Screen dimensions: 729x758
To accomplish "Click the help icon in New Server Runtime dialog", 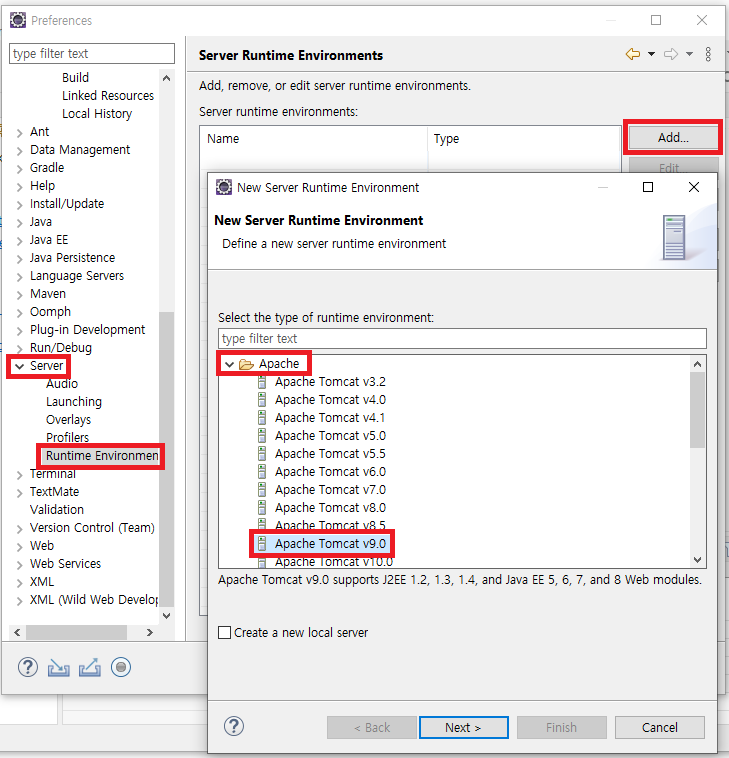I will [x=233, y=726].
